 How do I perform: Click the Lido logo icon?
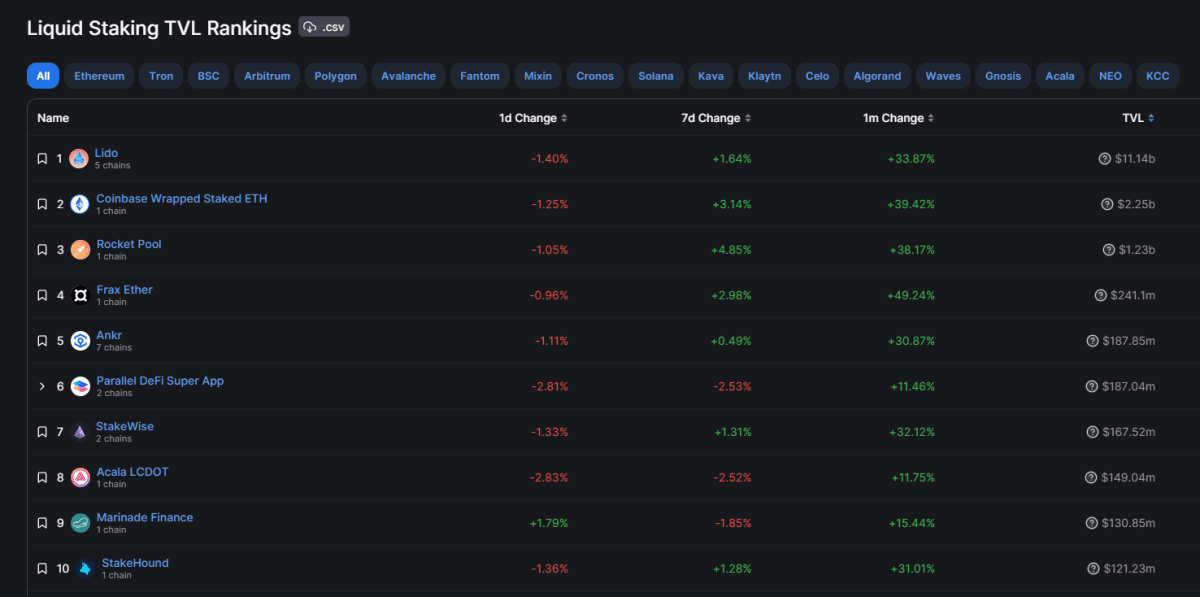pyautogui.click(x=79, y=158)
